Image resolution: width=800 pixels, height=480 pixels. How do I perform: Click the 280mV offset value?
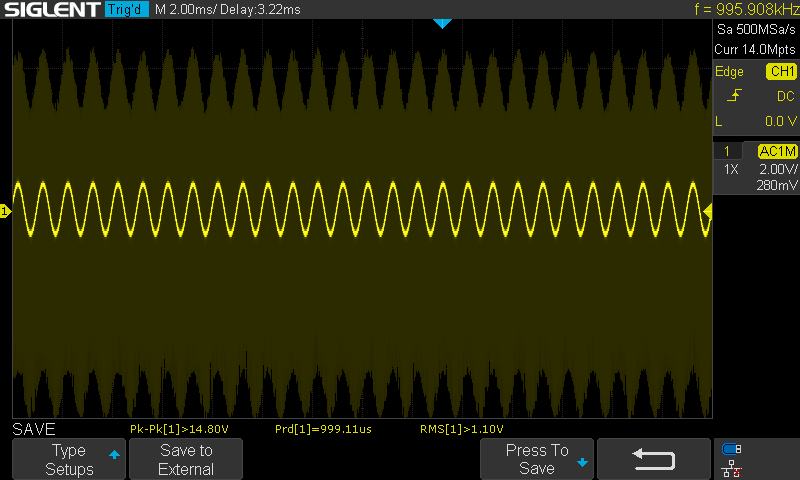click(x=777, y=185)
